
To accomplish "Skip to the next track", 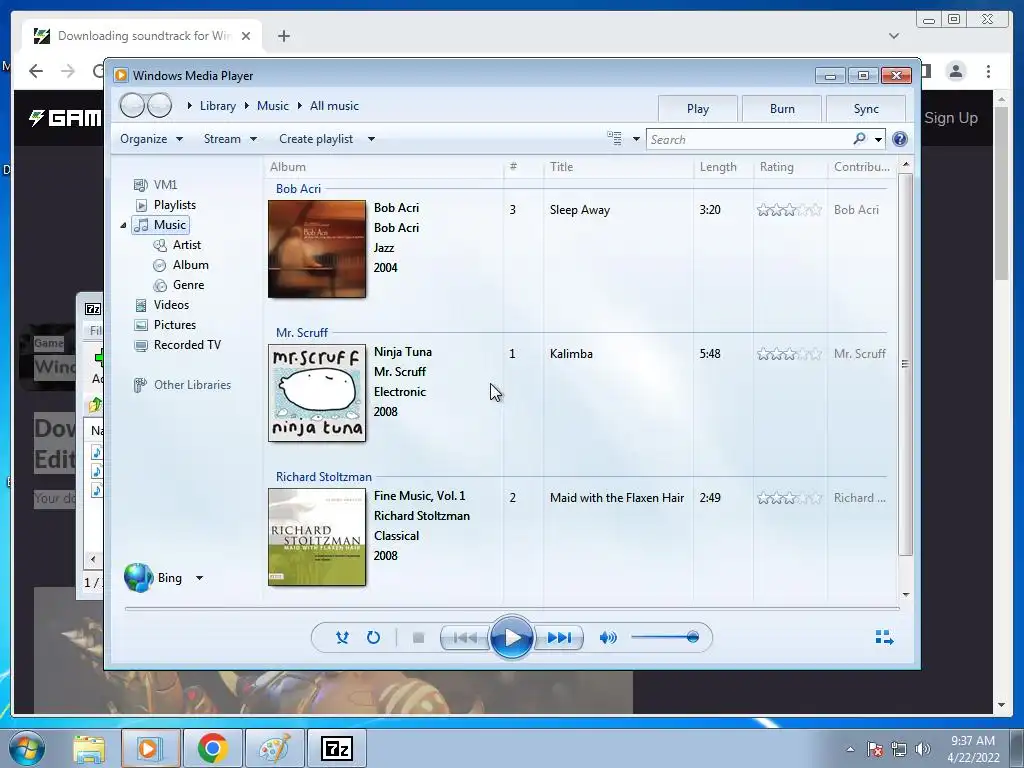I will [558, 637].
